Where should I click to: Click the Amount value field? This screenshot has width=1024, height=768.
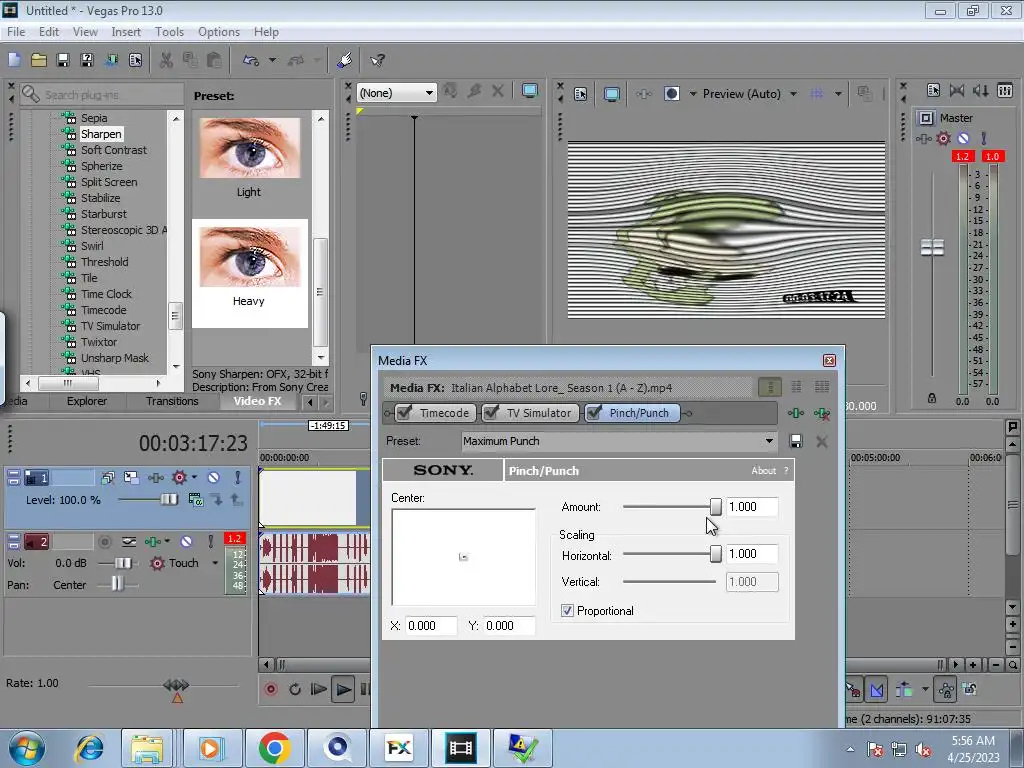pyautogui.click(x=752, y=507)
